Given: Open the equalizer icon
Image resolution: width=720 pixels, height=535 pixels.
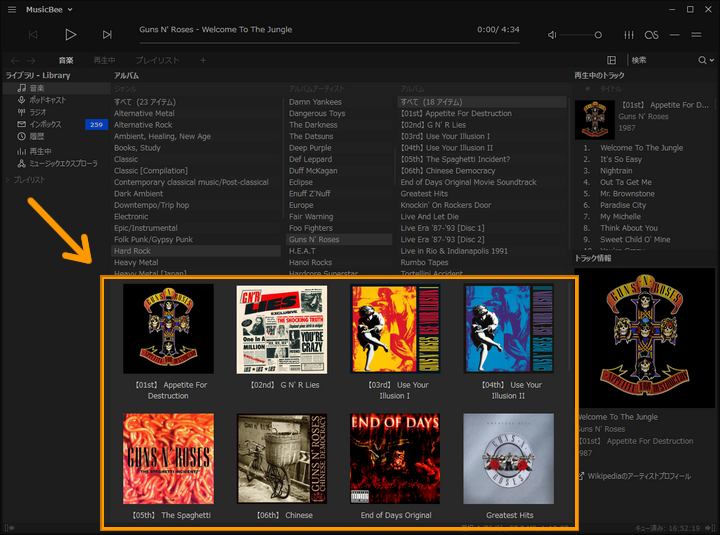Looking at the screenshot, I should tap(629, 35).
